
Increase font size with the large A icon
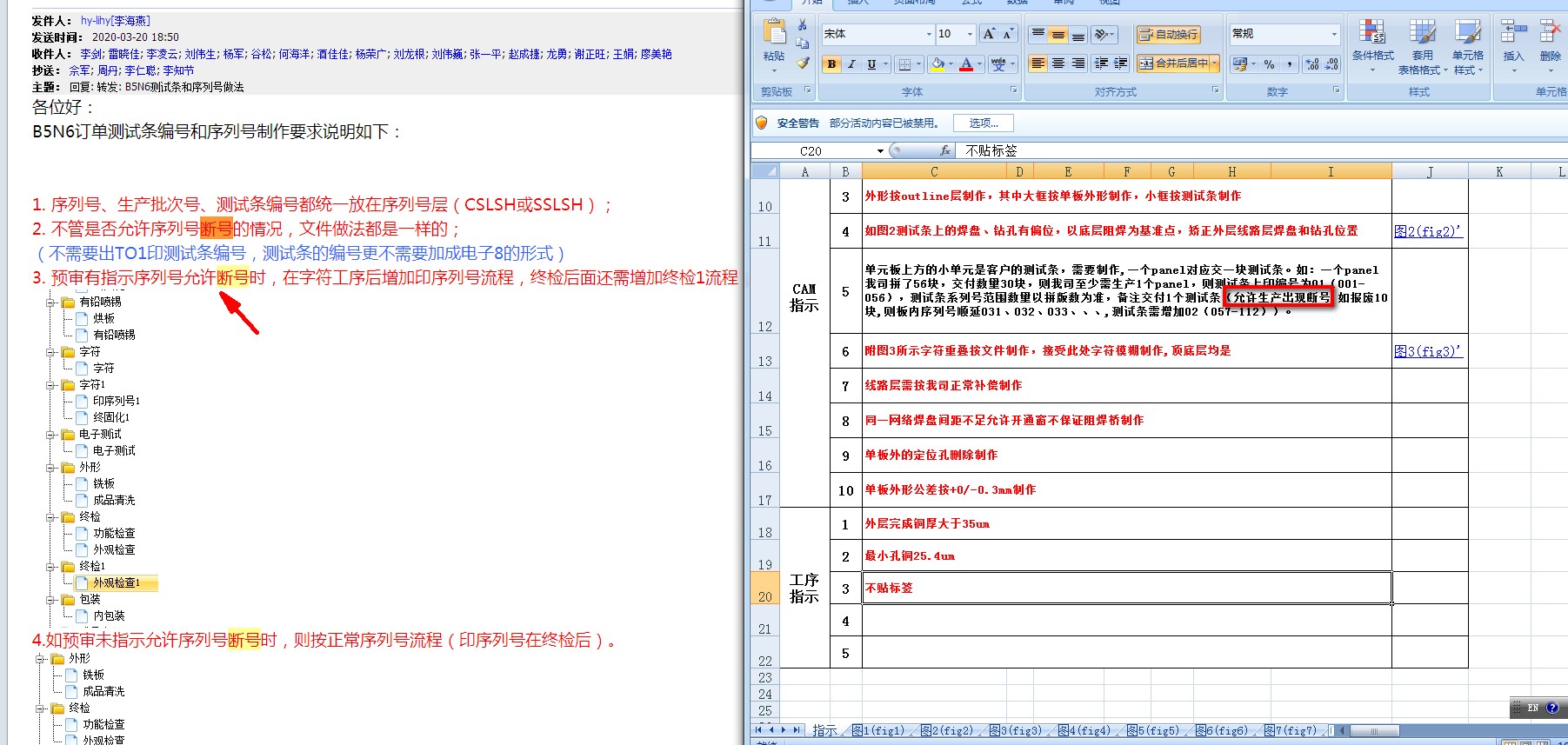tap(988, 34)
